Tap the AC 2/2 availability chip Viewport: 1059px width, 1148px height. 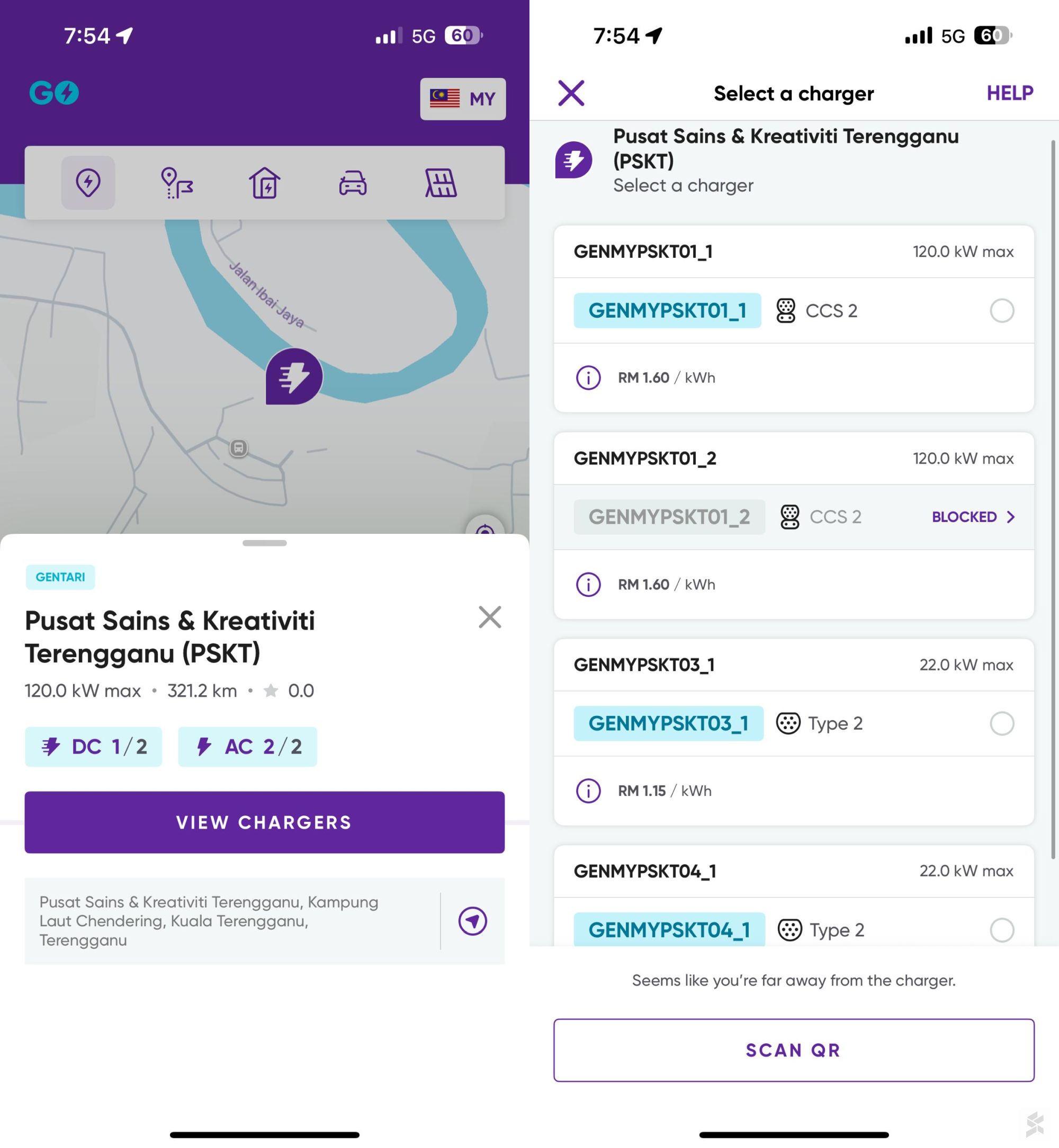point(248,747)
